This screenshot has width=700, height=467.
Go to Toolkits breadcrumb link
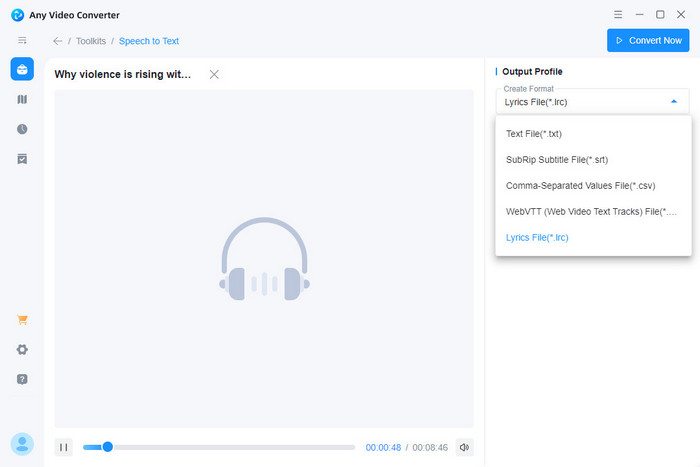click(91, 41)
